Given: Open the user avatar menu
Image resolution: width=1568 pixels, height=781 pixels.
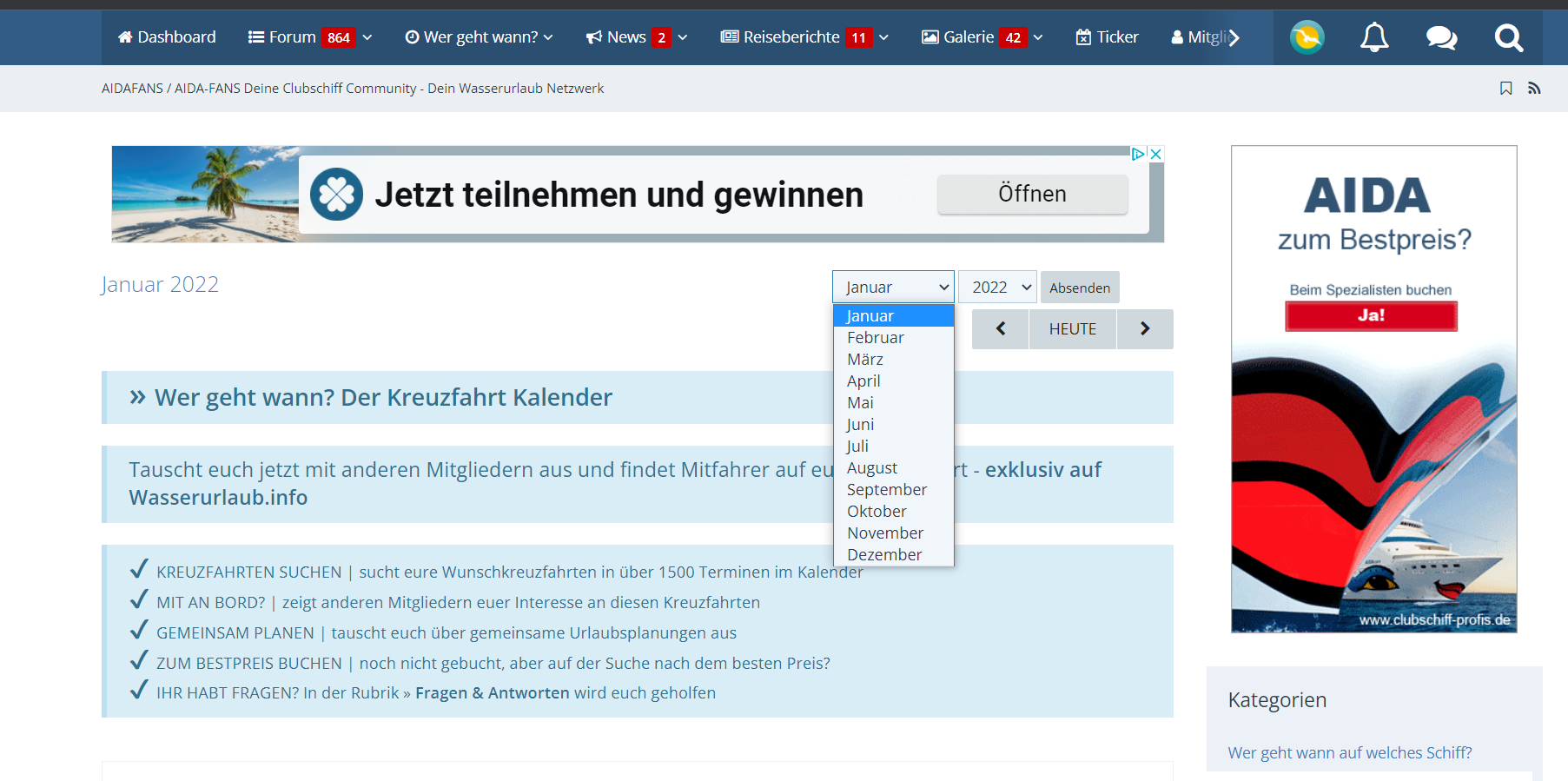Looking at the screenshot, I should click(x=1307, y=37).
